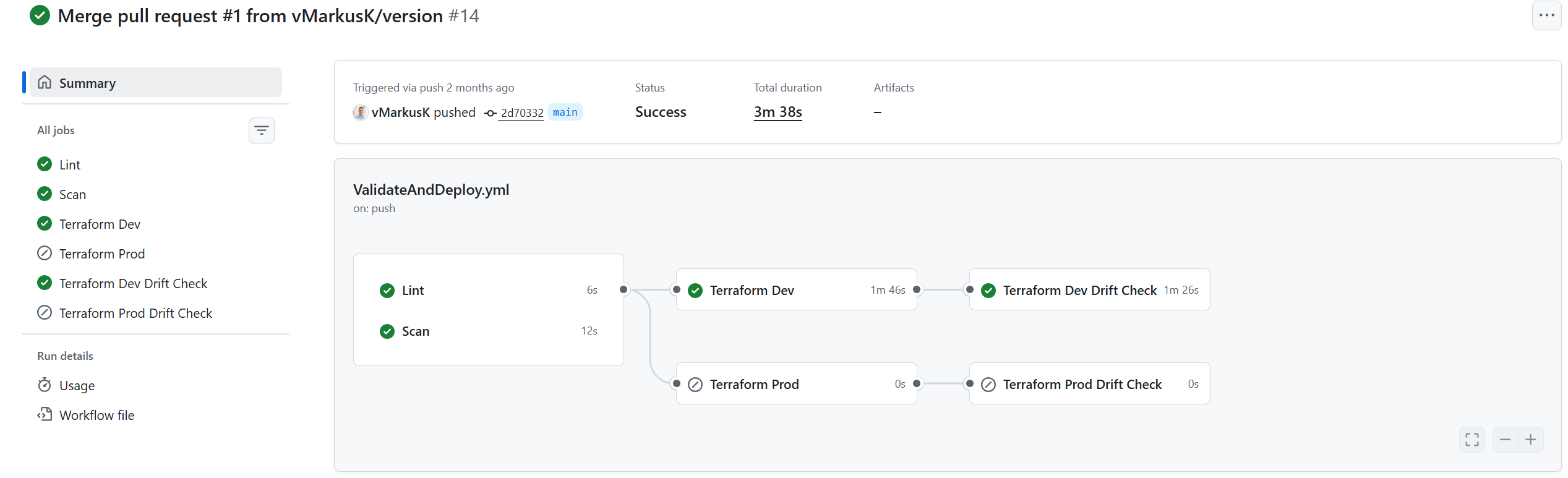This screenshot has height=478, width=1568.
Task: Click skipped icon on the graph Terraform Prod node
Action: (695, 384)
